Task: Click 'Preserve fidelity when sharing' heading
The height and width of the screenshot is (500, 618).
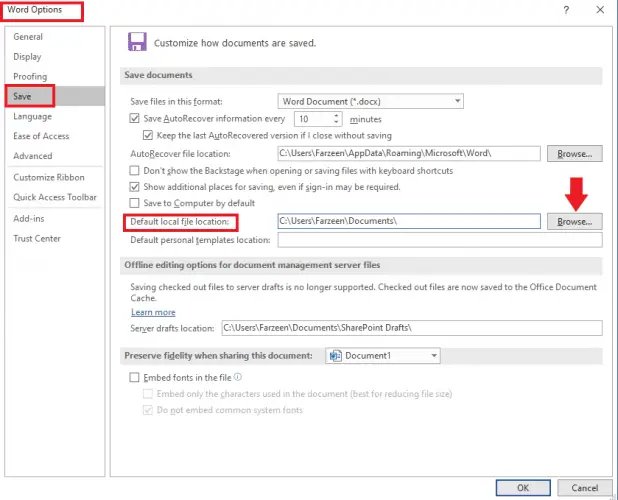Action: click(x=218, y=355)
